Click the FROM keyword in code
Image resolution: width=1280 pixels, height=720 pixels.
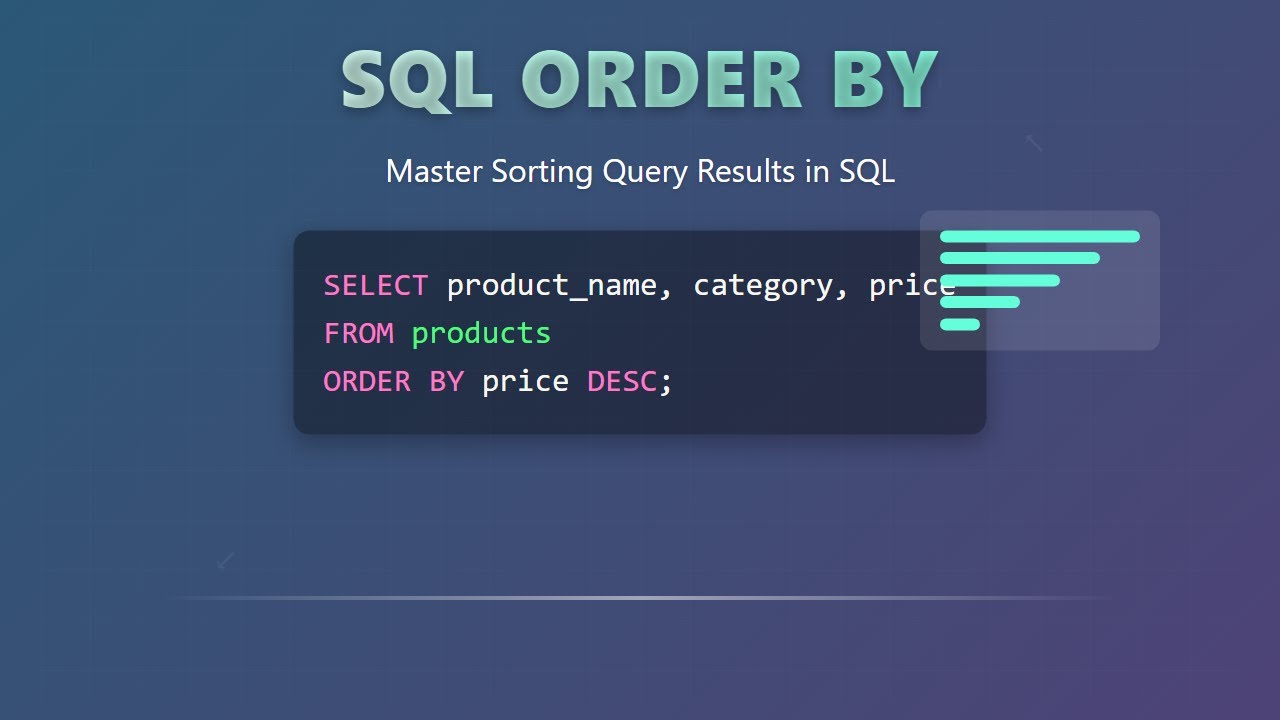358,333
